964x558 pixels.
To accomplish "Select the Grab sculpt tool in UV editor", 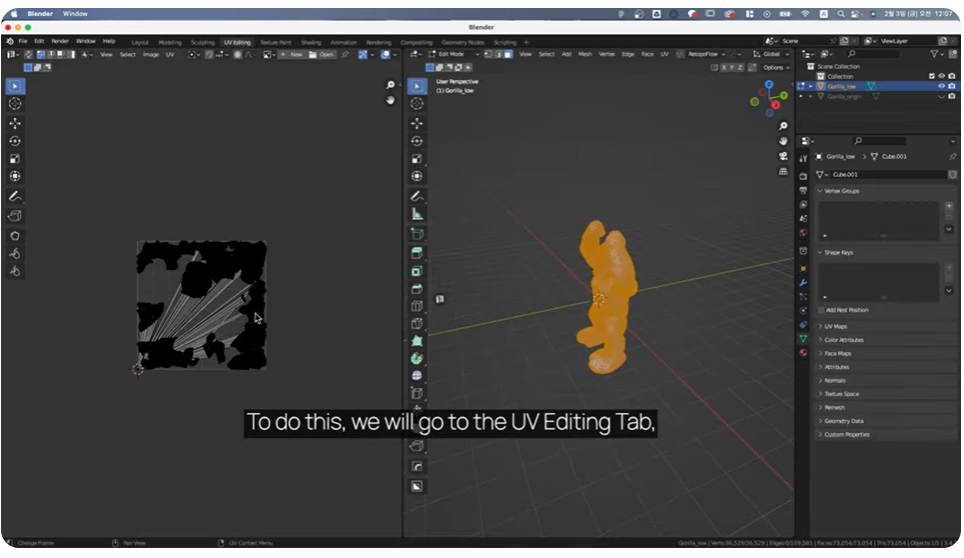I will [15, 236].
